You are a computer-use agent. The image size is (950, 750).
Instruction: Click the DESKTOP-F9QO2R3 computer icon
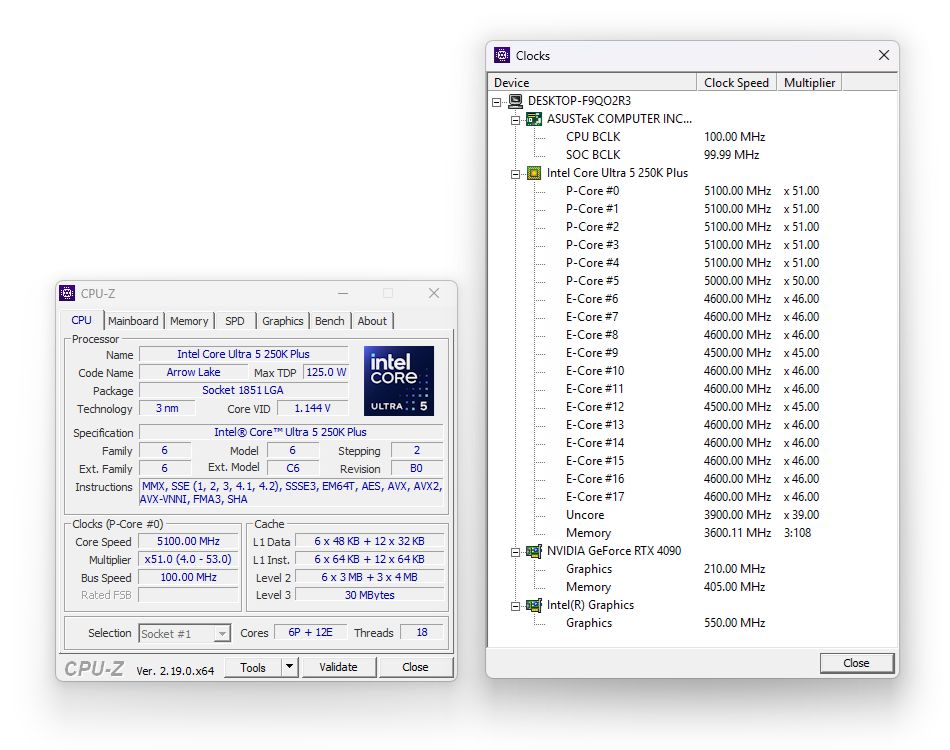(x=516, y=101)
